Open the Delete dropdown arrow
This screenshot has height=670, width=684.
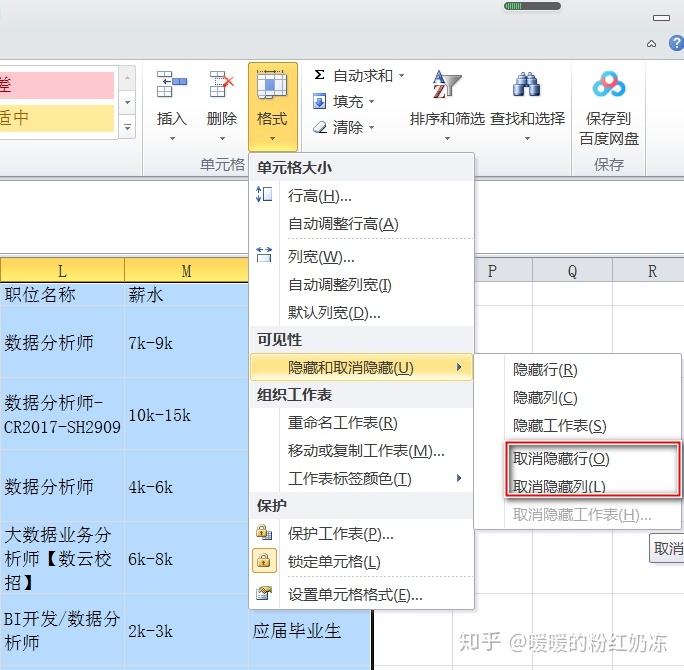(222, 139)
